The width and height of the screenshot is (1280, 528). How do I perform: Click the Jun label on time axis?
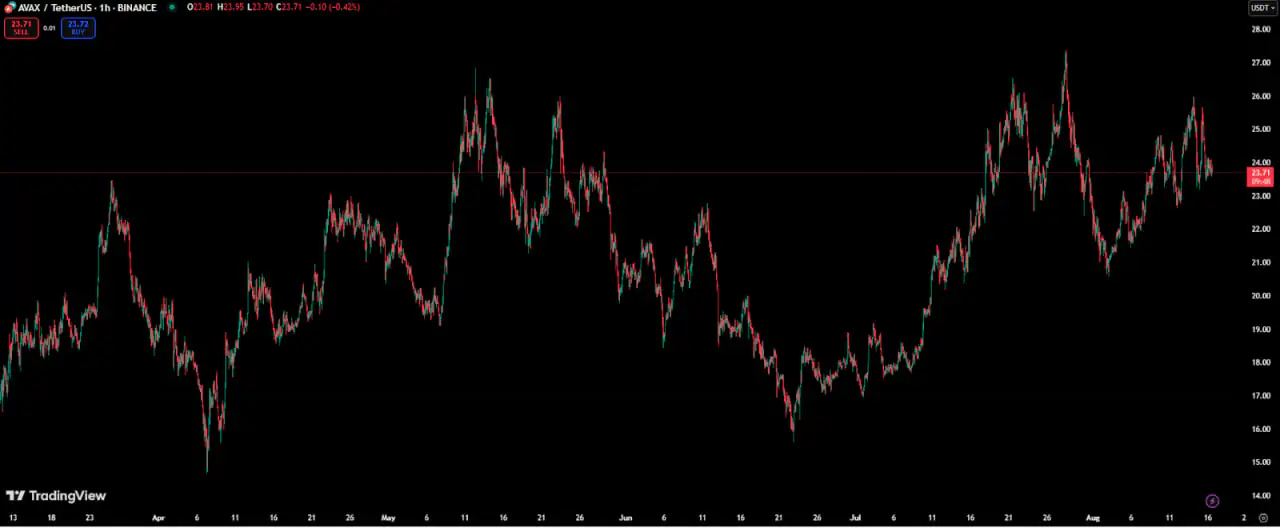pyautogui.click(x=626, y=518)
